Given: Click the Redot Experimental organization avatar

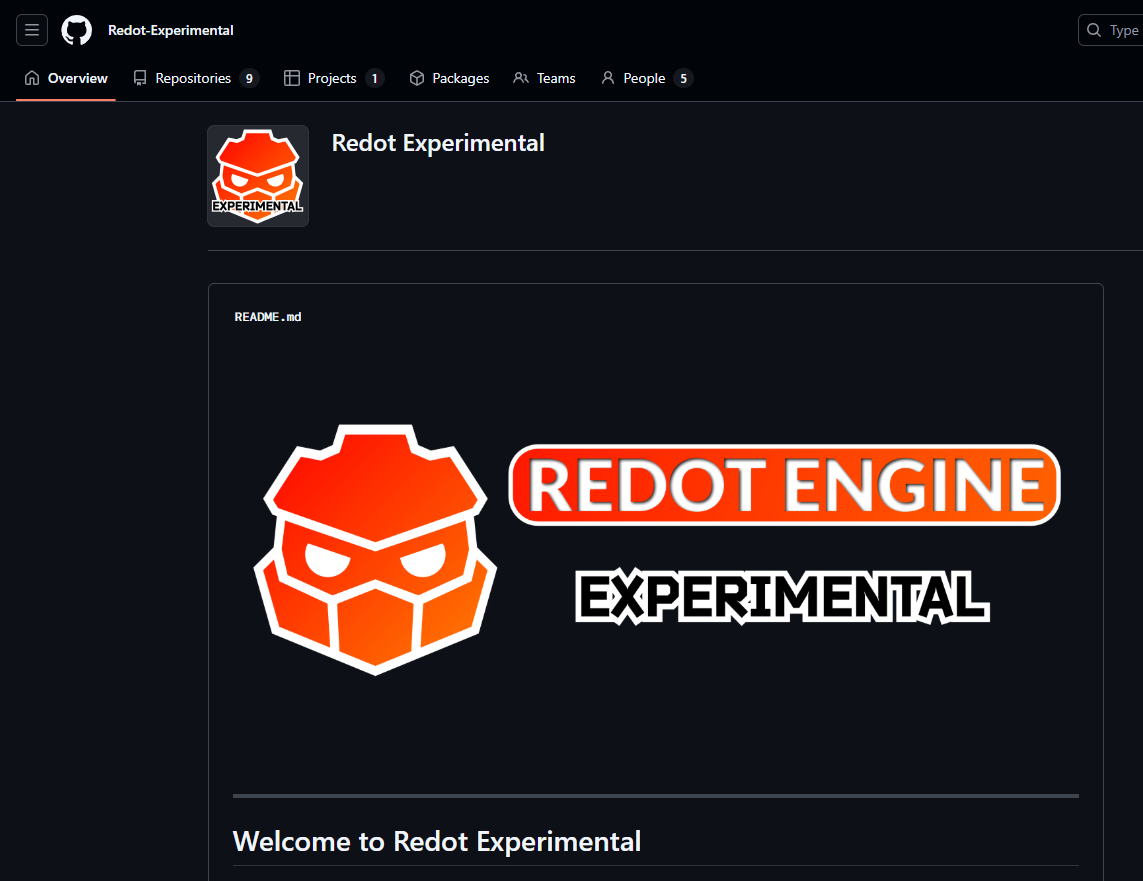Looking at the screenshot, I should click(257, 175).
